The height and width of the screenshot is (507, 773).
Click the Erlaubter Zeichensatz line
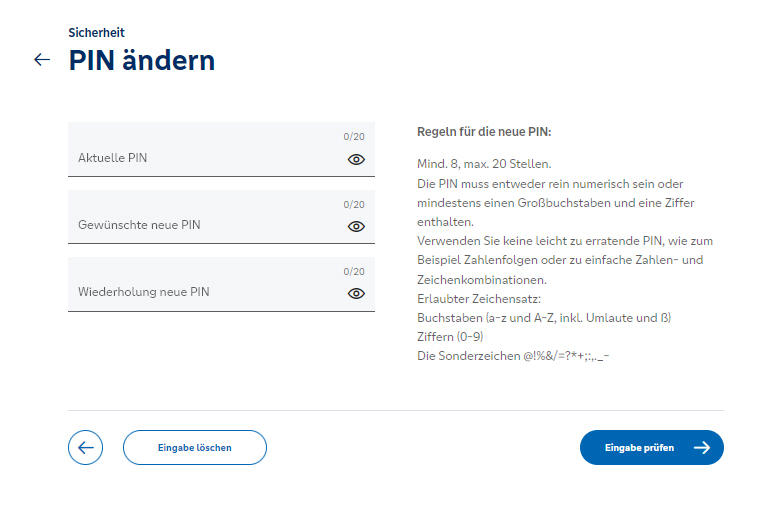[x=479, y=298]
